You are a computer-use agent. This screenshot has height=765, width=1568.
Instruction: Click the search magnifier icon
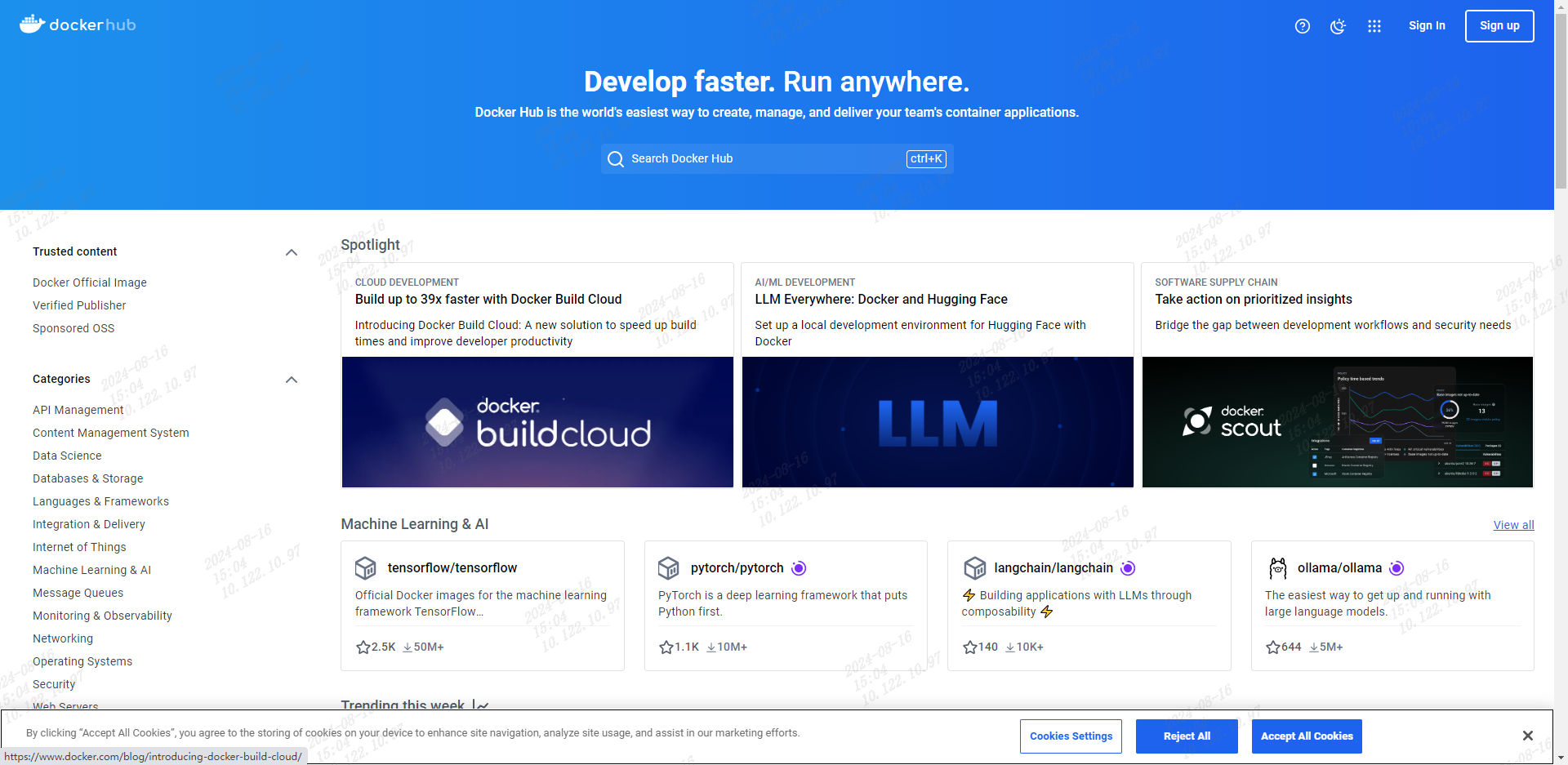[616, 159]
